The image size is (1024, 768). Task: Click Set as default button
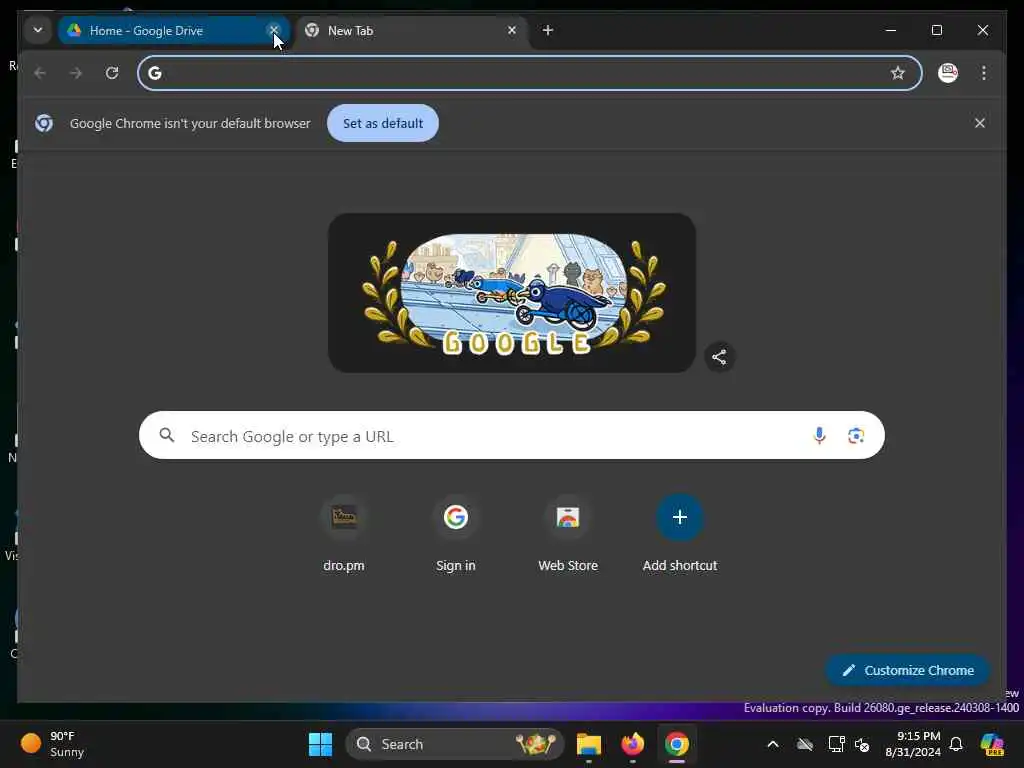coord(383,123)
